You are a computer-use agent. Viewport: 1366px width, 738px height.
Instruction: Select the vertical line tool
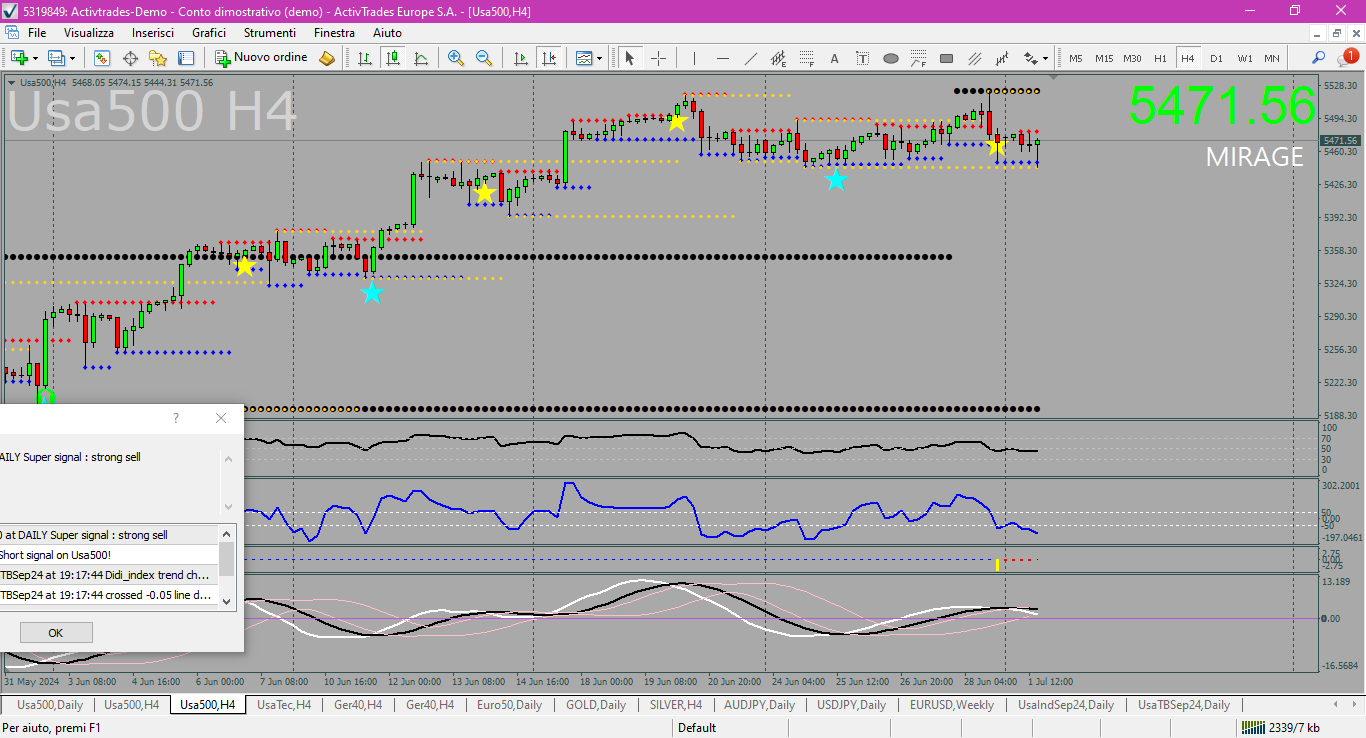(x=694, y=58)
